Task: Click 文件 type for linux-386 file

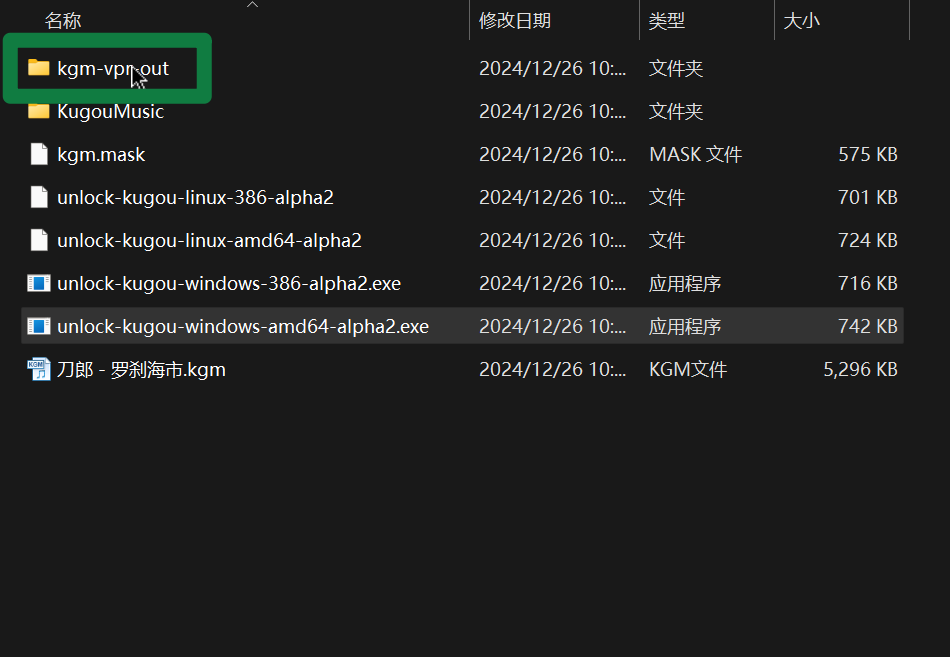Action: (x=667, y=198)
